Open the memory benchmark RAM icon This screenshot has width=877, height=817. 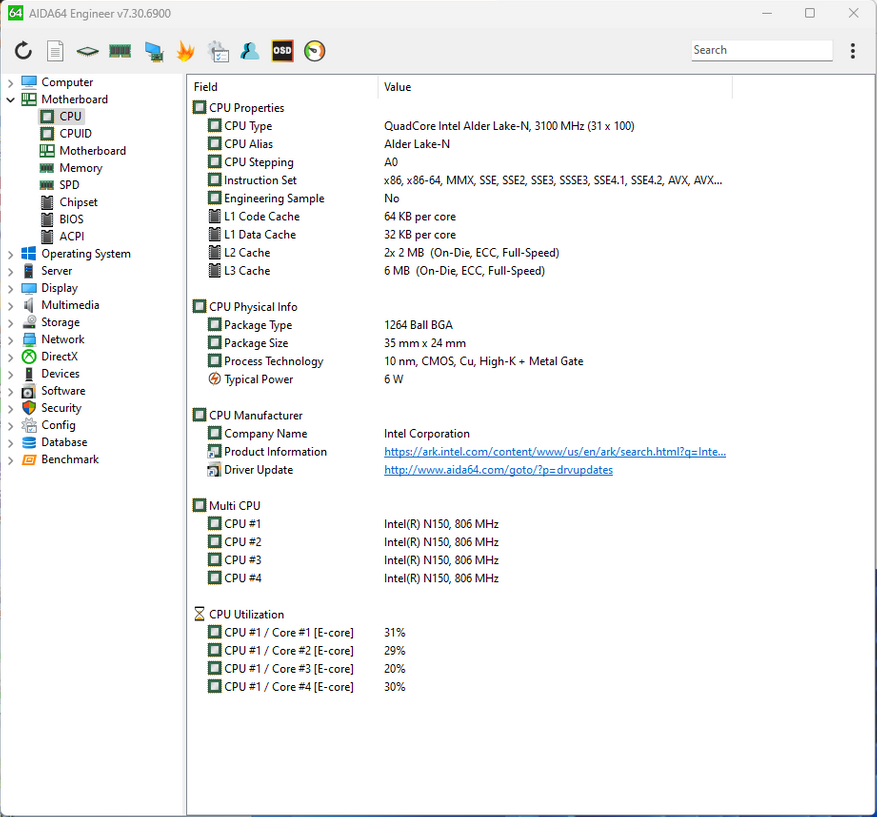coord(120,51)
